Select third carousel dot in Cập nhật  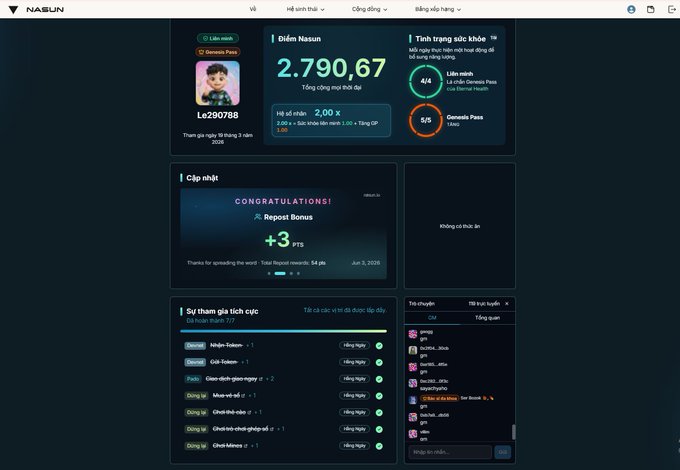coord(291,273)
